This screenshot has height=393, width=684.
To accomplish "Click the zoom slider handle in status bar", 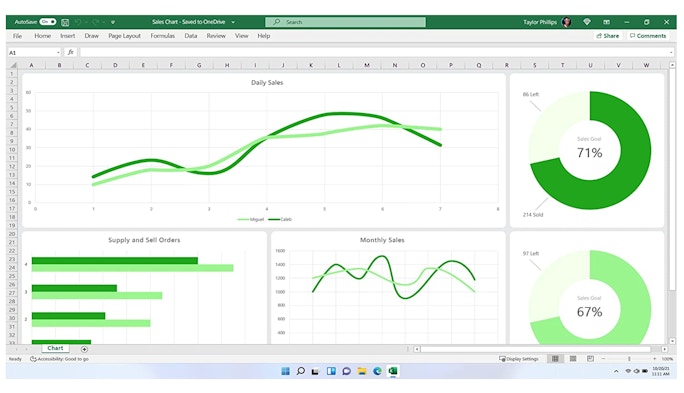I will coord(629,359).
